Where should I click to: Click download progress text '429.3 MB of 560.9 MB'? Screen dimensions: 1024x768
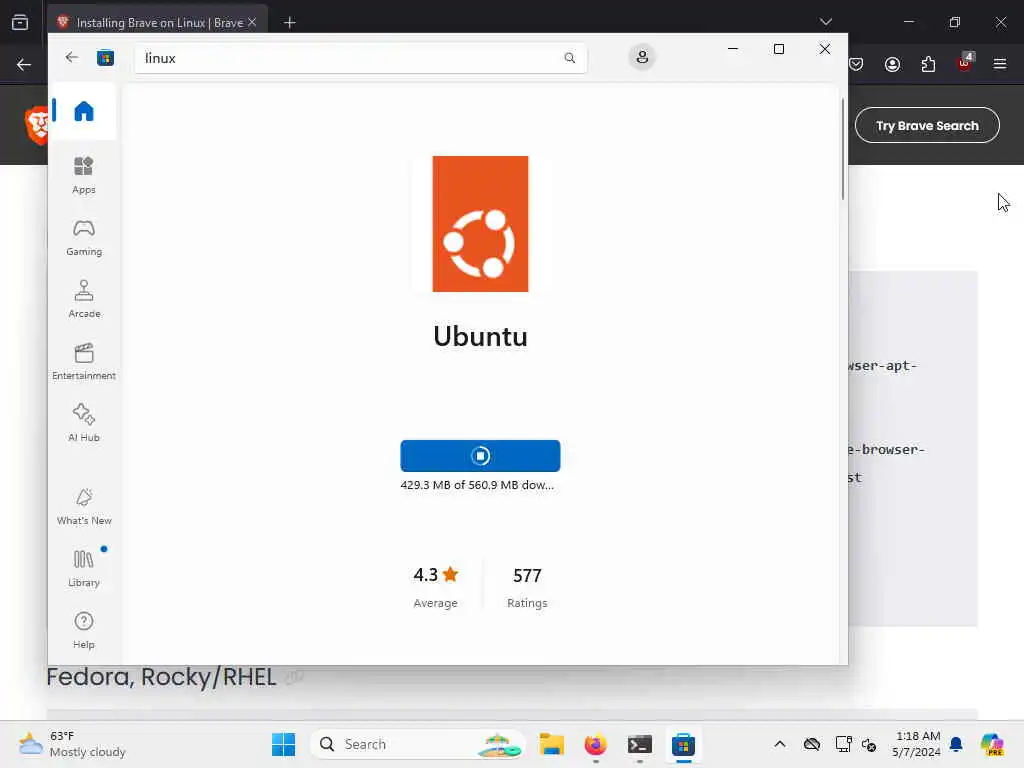[x=477, y=485]
